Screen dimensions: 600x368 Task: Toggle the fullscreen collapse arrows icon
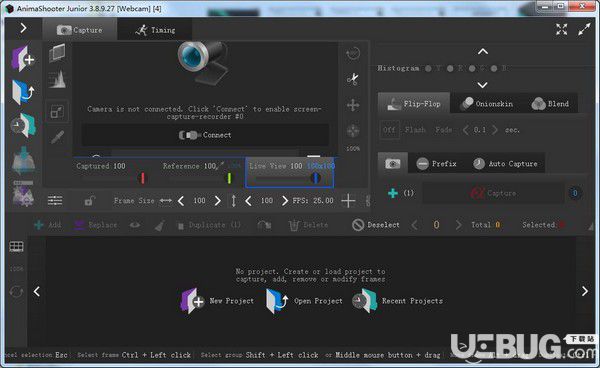click(561, 29)
